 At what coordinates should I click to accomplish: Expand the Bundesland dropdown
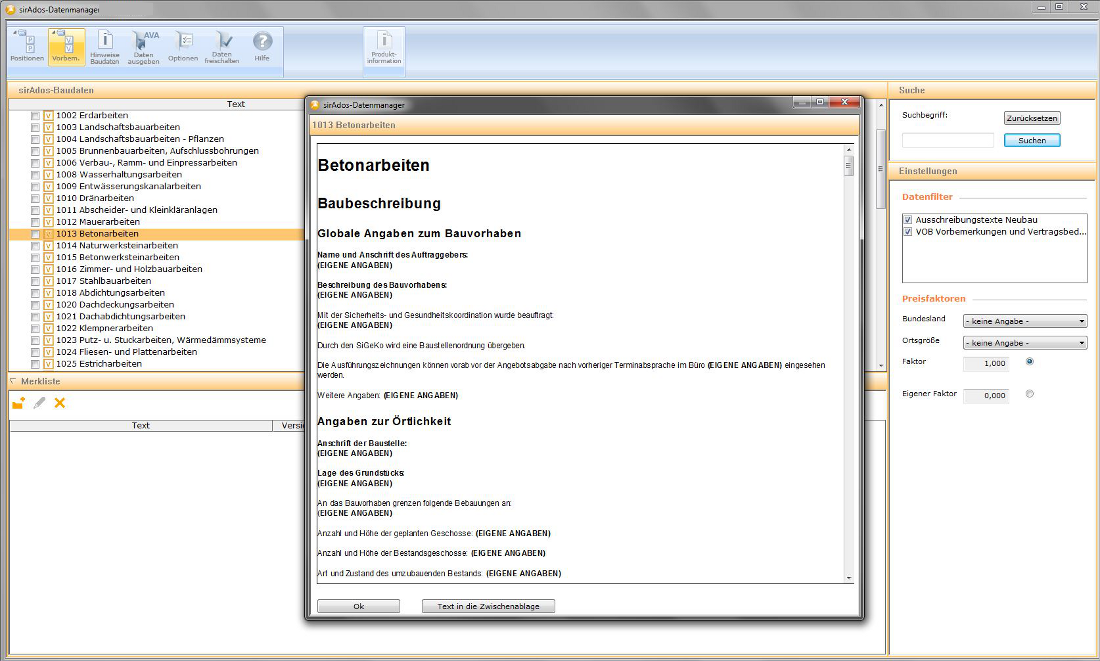point(1024,321)
